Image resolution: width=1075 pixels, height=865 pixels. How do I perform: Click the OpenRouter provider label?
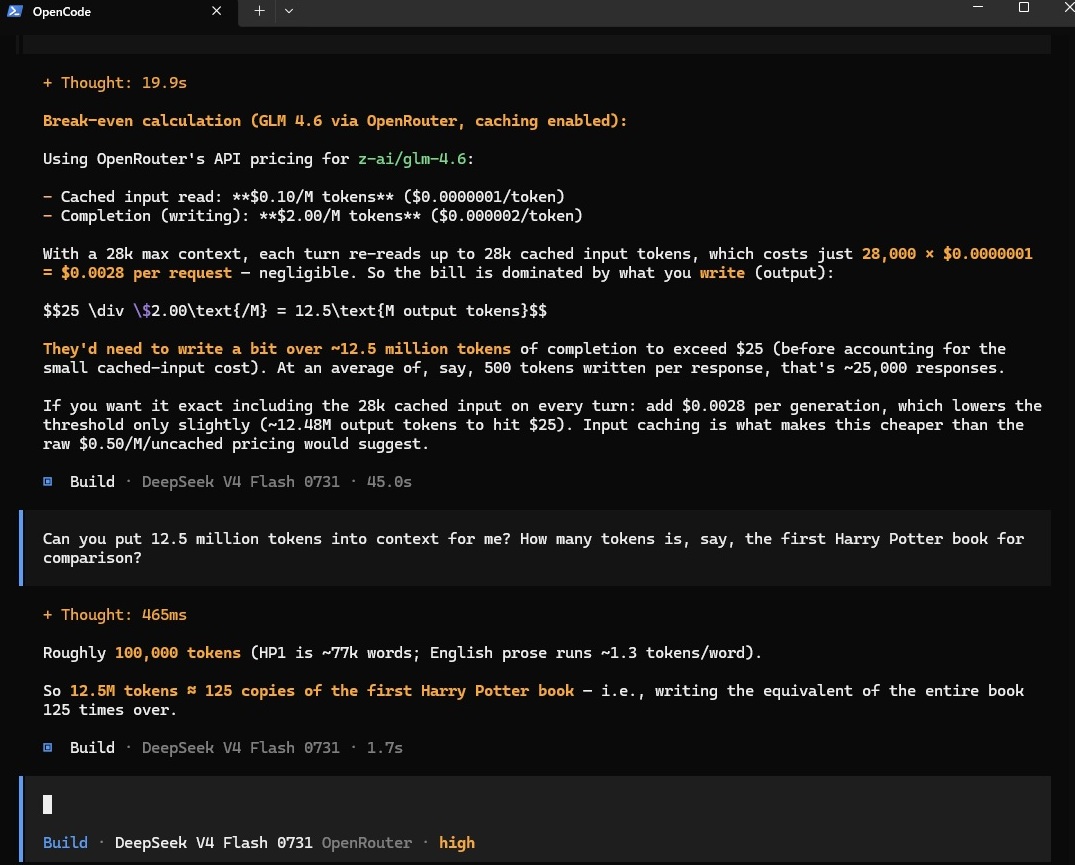367,843
